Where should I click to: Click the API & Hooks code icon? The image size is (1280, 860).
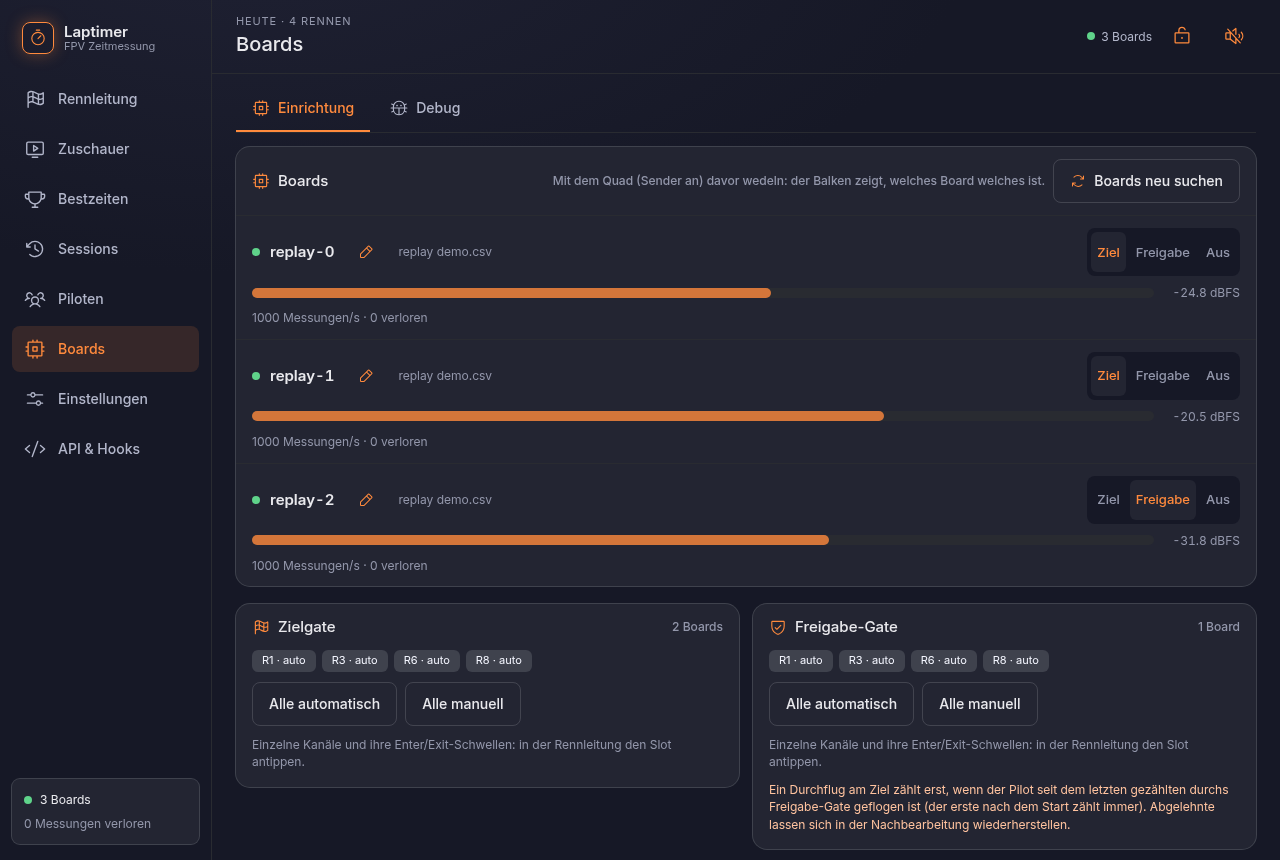pos(35,449)
